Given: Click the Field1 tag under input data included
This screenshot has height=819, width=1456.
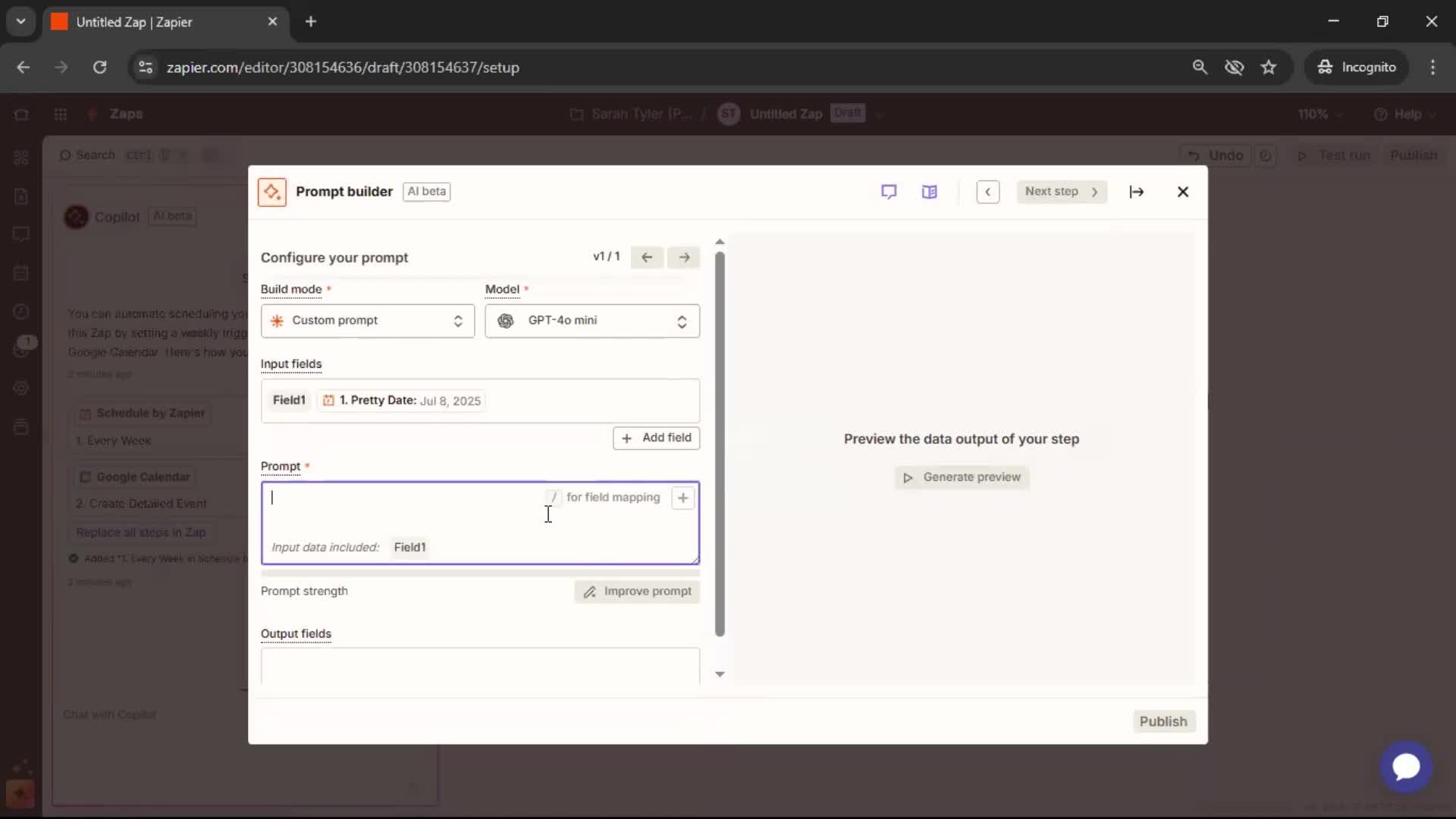Looking at the screenshot, I should (x=409, y=547).
